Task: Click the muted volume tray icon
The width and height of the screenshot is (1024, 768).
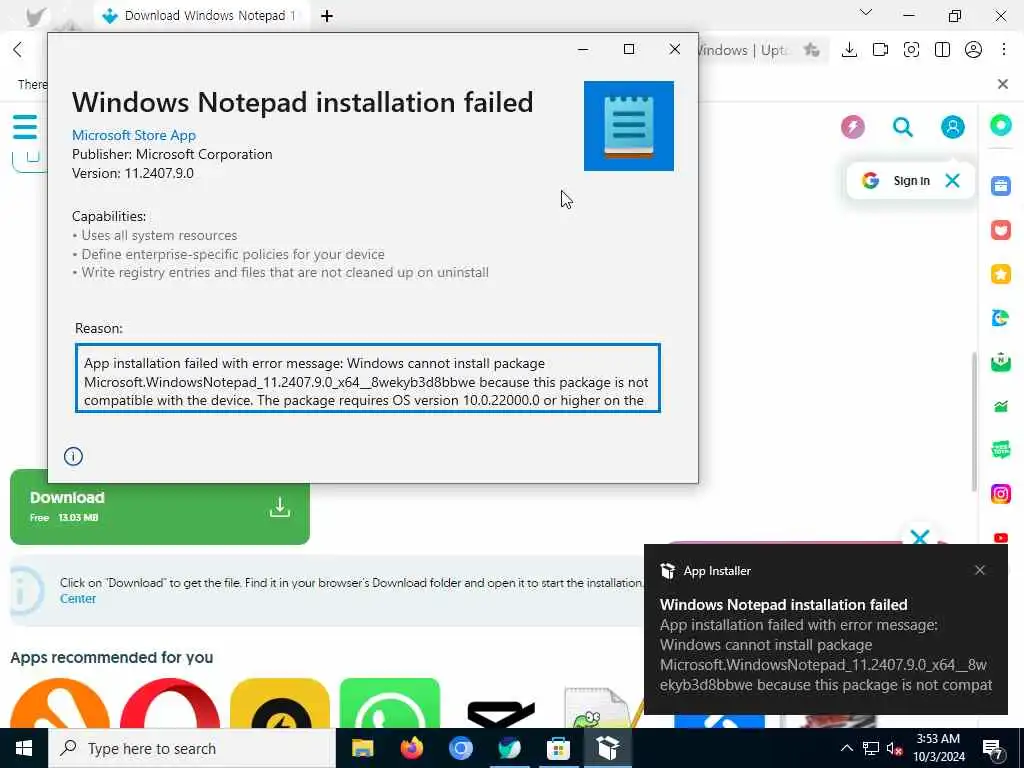Action: pyautogui.click(x=894, y=748)
